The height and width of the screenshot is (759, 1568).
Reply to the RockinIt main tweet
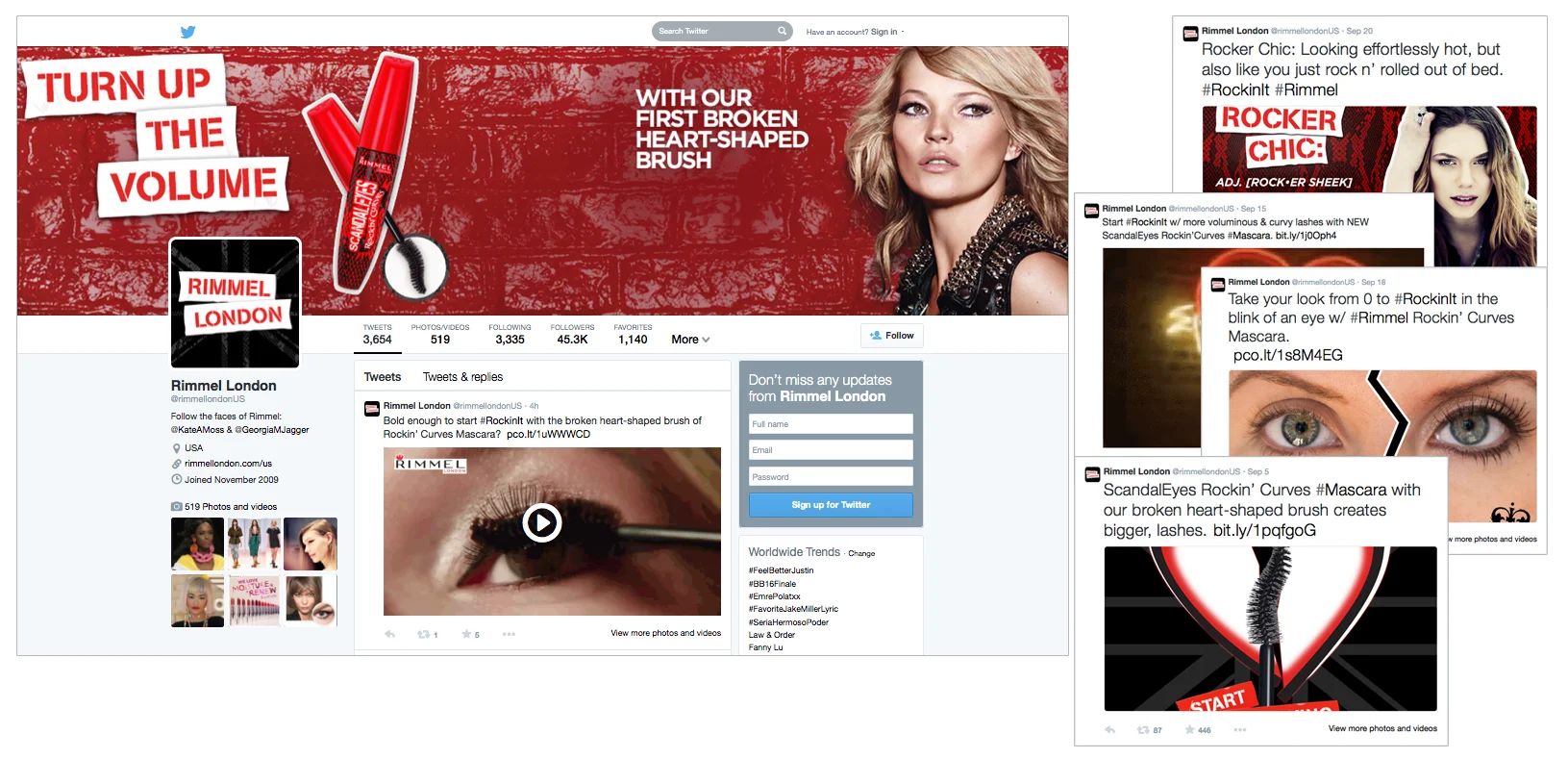pos(389,634)
